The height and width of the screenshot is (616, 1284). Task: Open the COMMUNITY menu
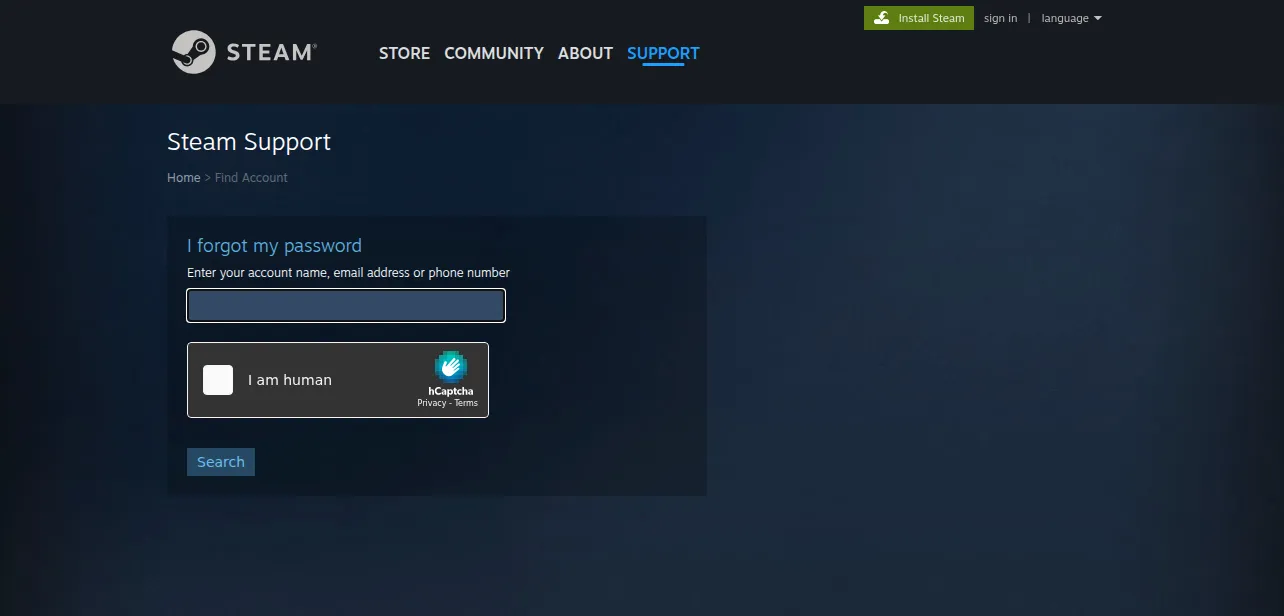[x=494, y=53]
